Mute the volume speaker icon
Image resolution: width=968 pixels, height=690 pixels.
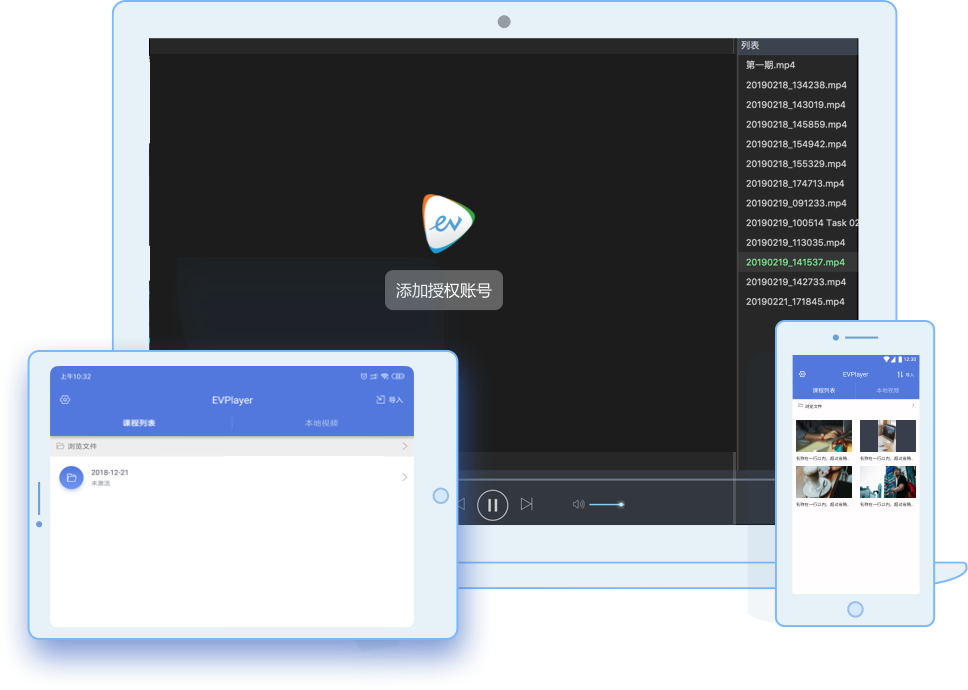click(578, 504)
